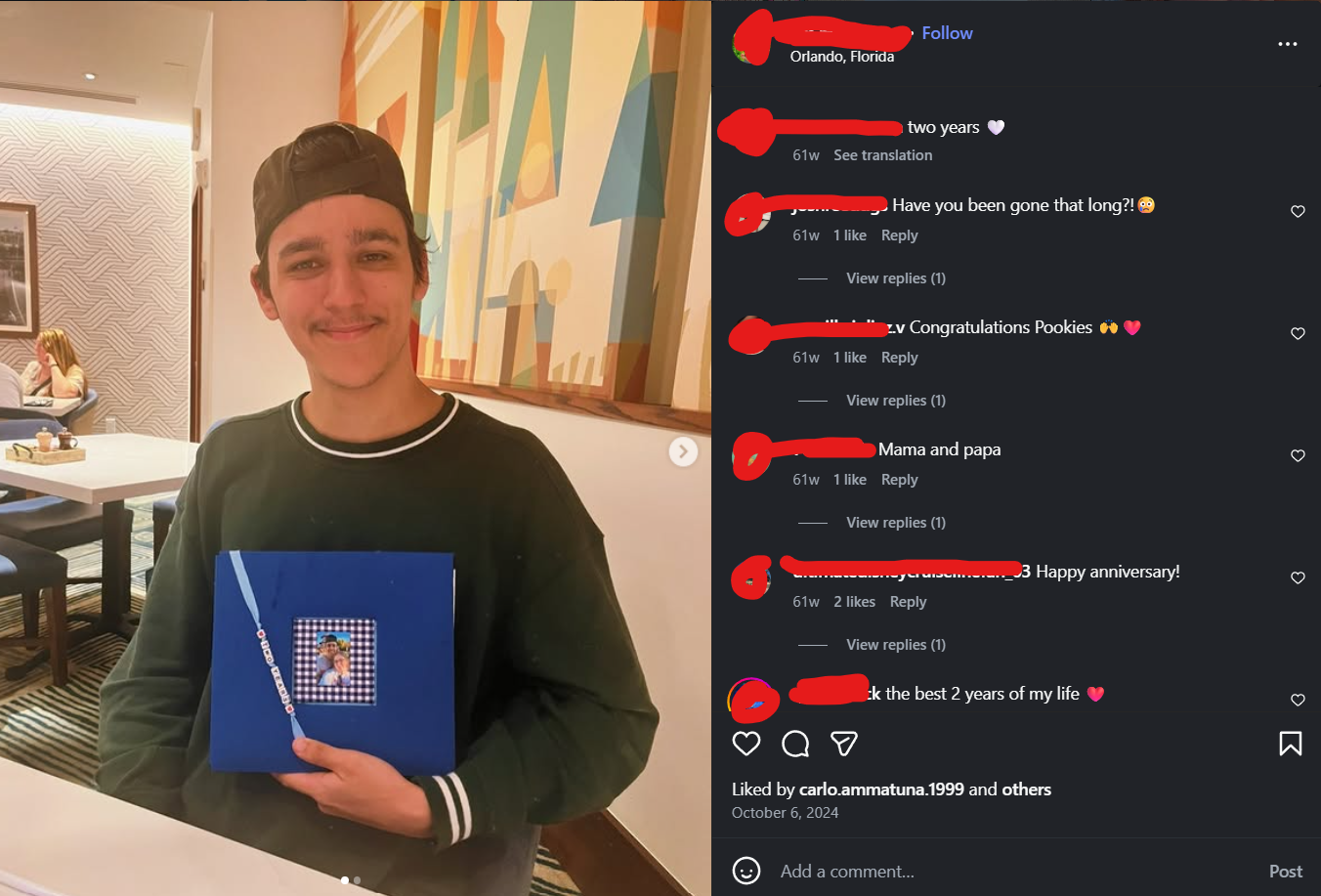Like the post with heart icon

tap(746, 744)
